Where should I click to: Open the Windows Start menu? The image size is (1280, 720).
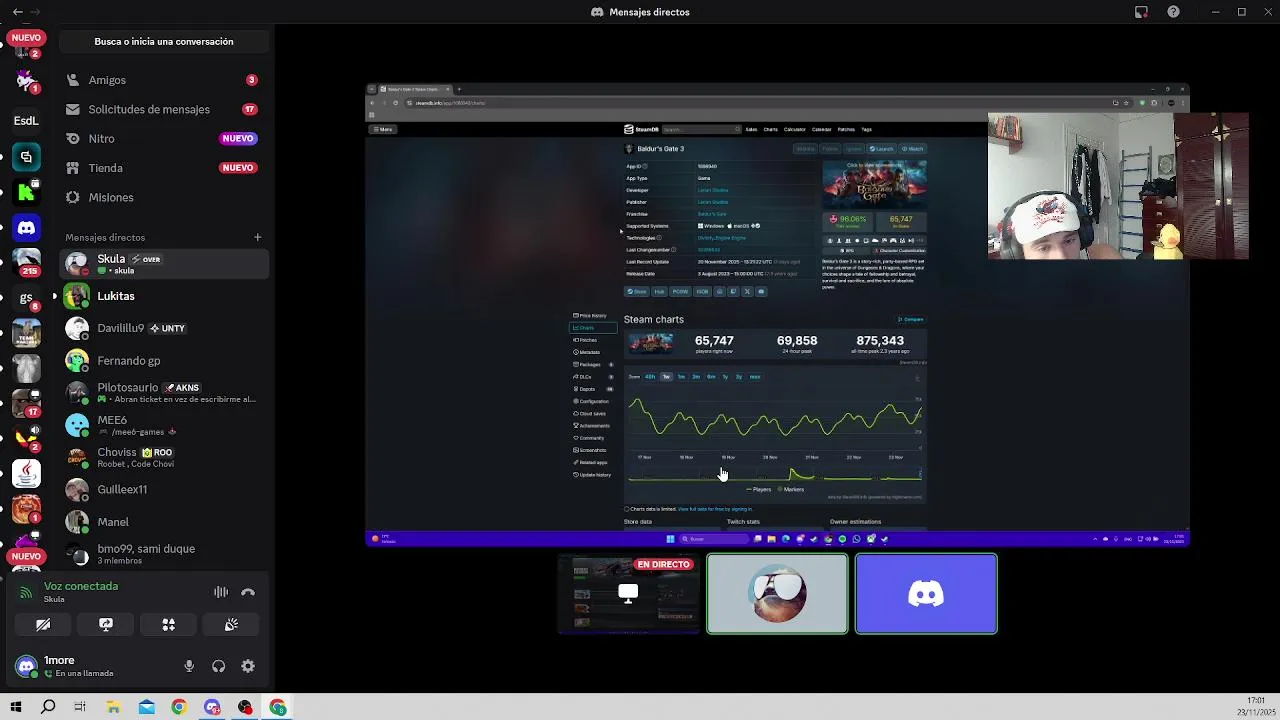[16, 707]
